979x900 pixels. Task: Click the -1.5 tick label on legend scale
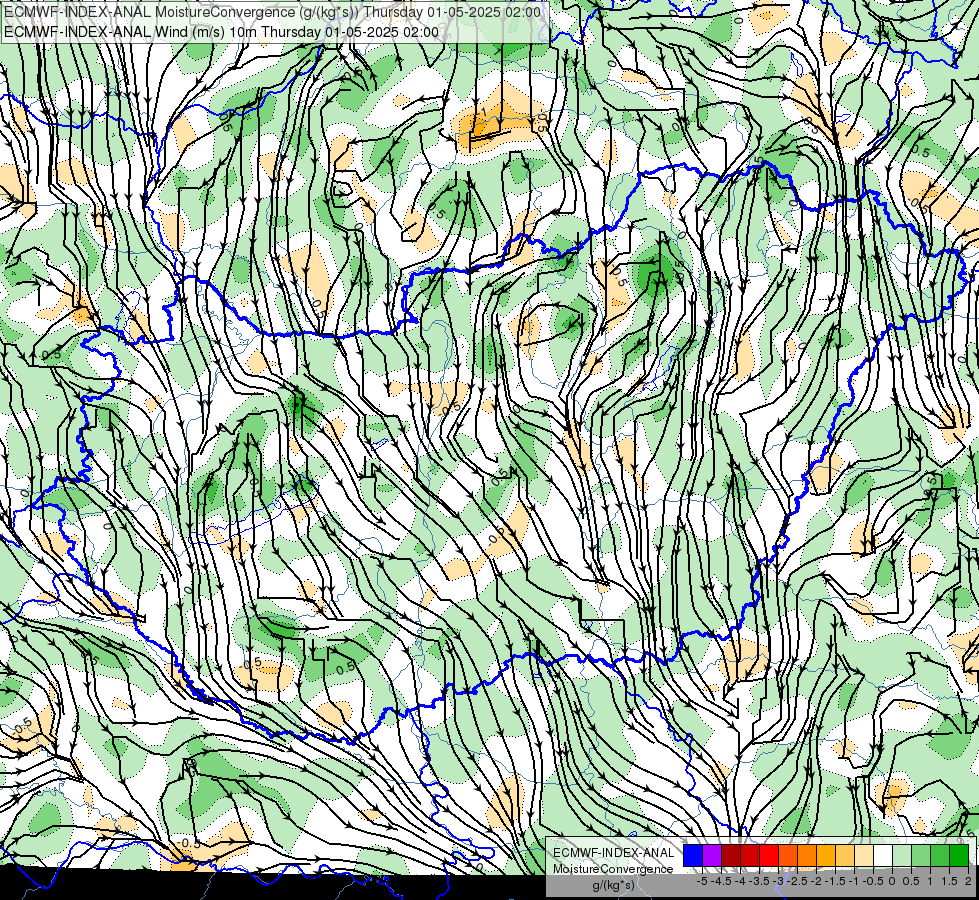pos(835,881)
